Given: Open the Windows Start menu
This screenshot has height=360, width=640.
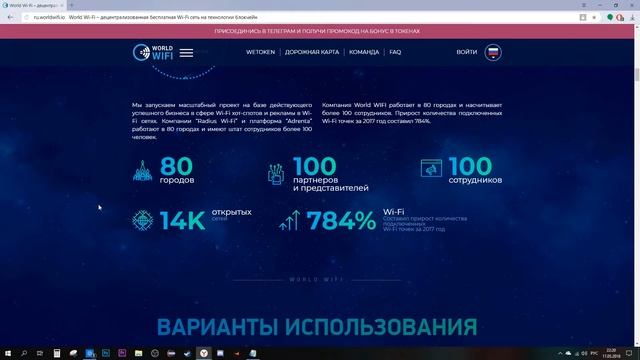Looking at the screenshot, I should click(x=8, y=353).
